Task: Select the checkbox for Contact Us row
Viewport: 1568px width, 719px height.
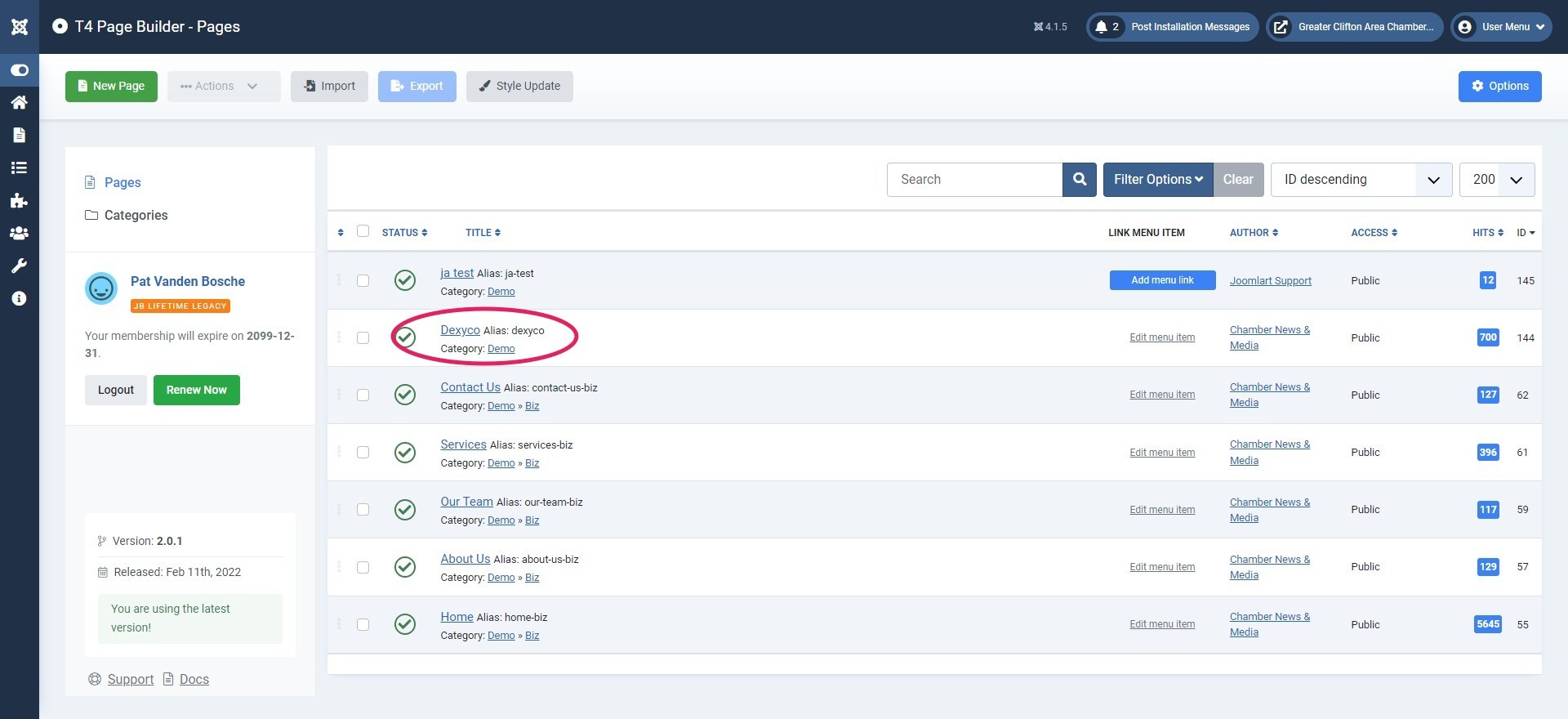Action: tap(363, 395)
